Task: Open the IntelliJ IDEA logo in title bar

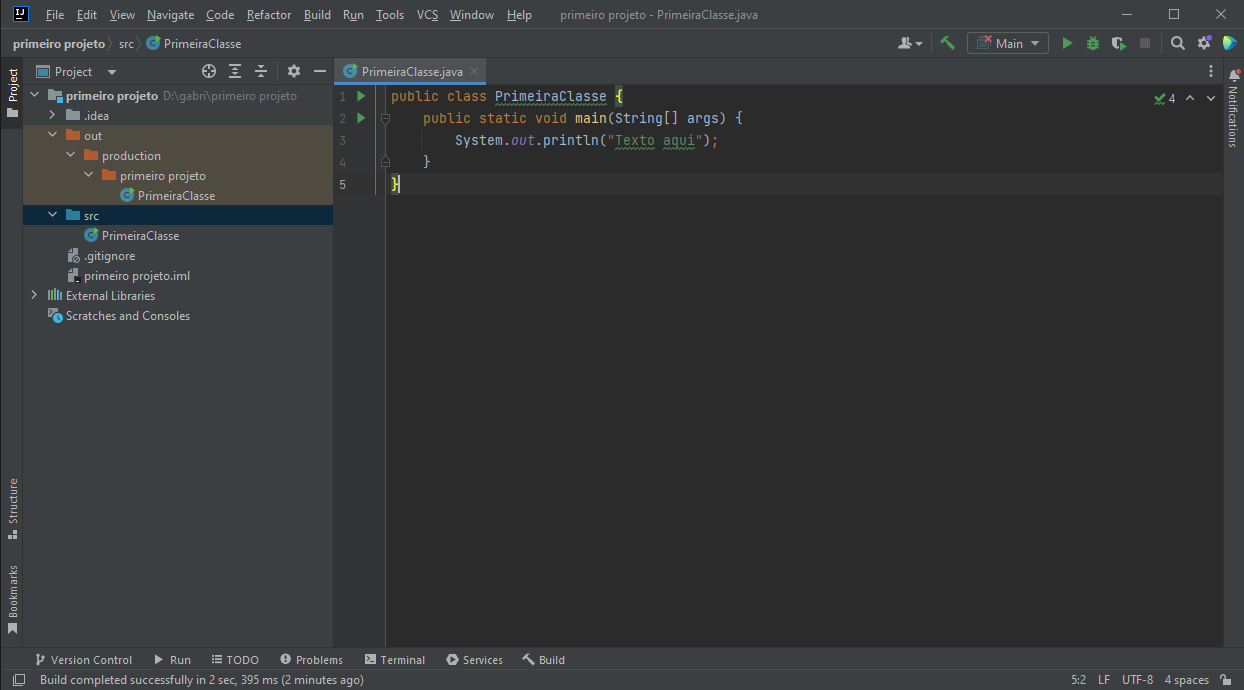Action: click(21, 14)
